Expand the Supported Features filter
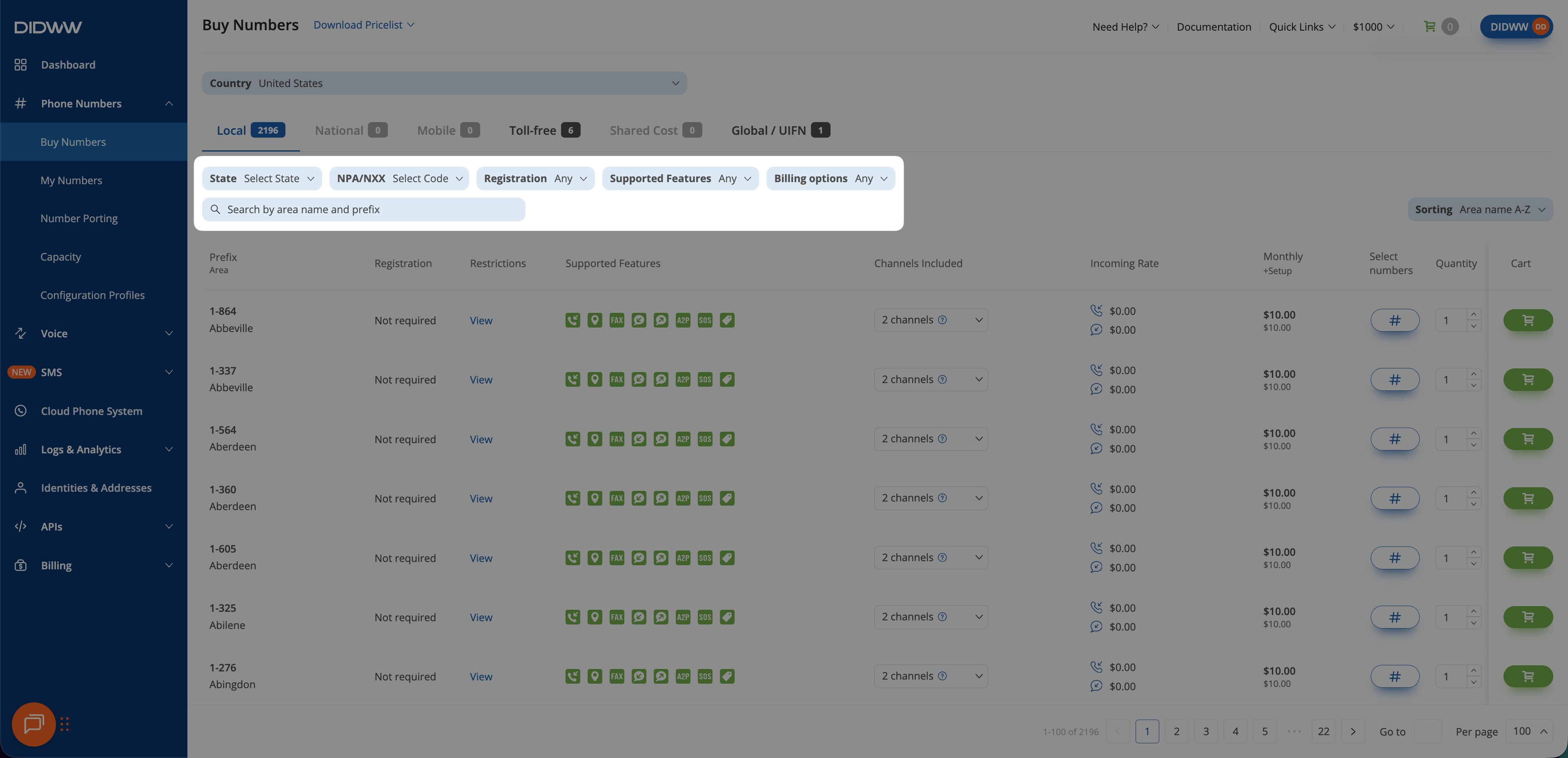This screenshot has width=1568, height=758. 680,178
